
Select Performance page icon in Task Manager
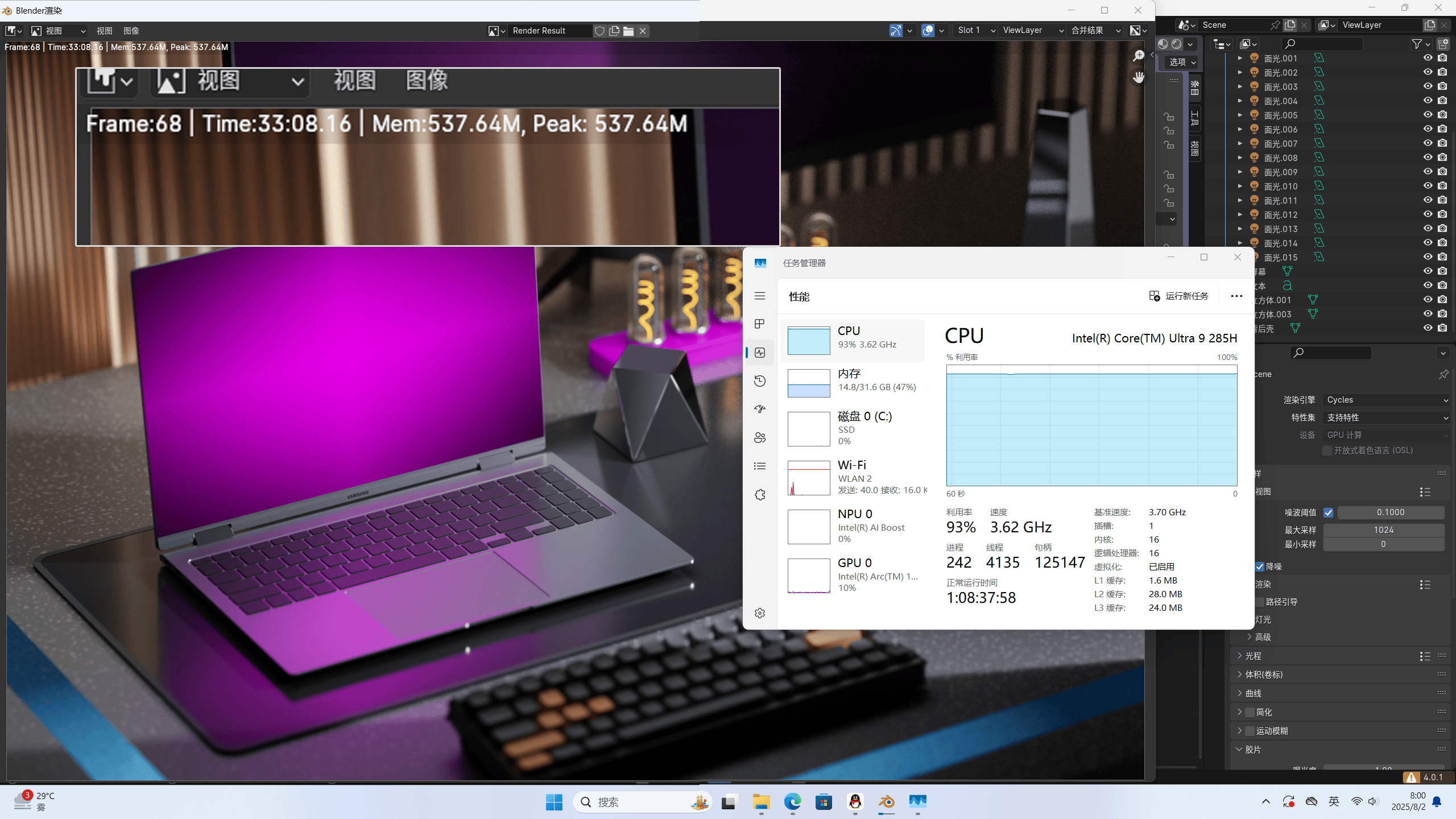[760, 353]
